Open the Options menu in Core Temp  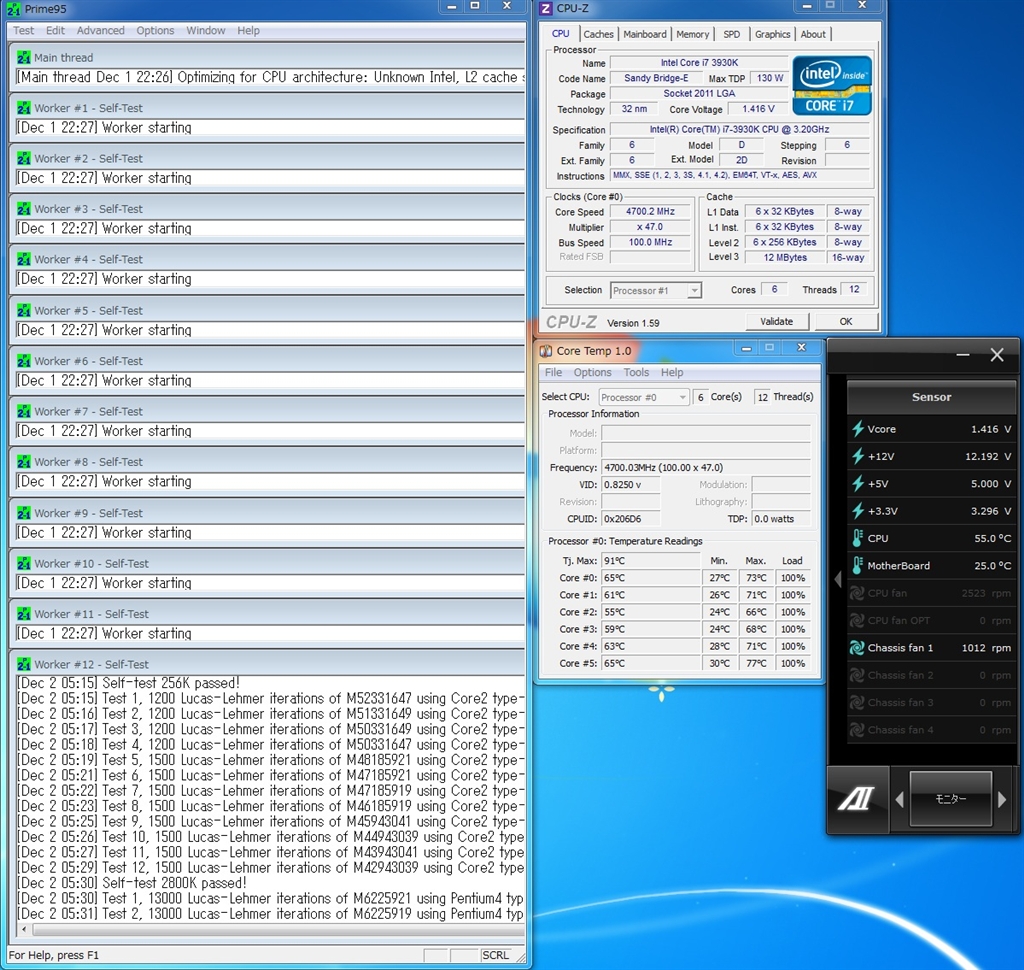click(592, 372)
